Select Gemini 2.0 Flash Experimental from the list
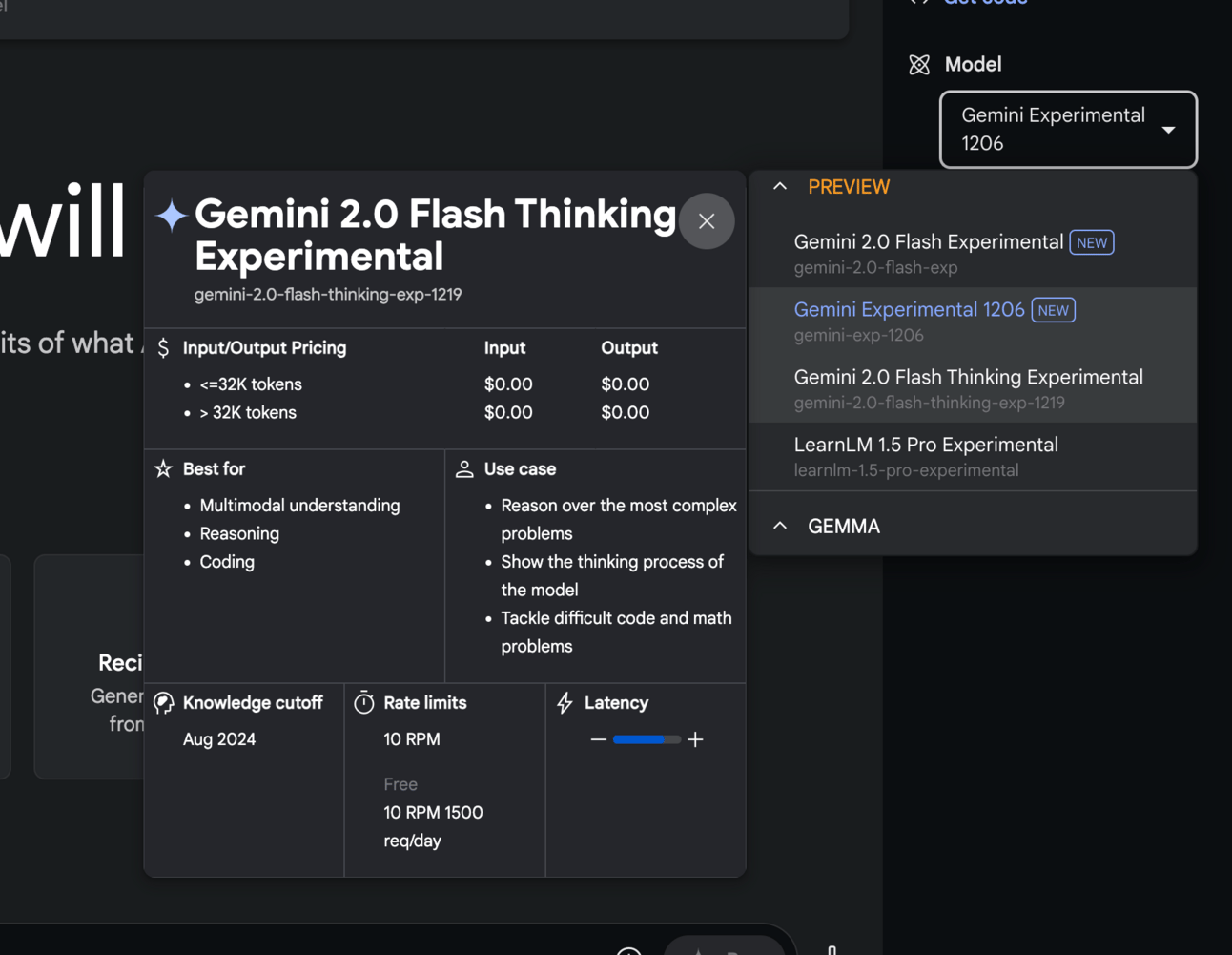Image resolution: width=1232 pixels, height=955 pixels. [x=973, y=254]
